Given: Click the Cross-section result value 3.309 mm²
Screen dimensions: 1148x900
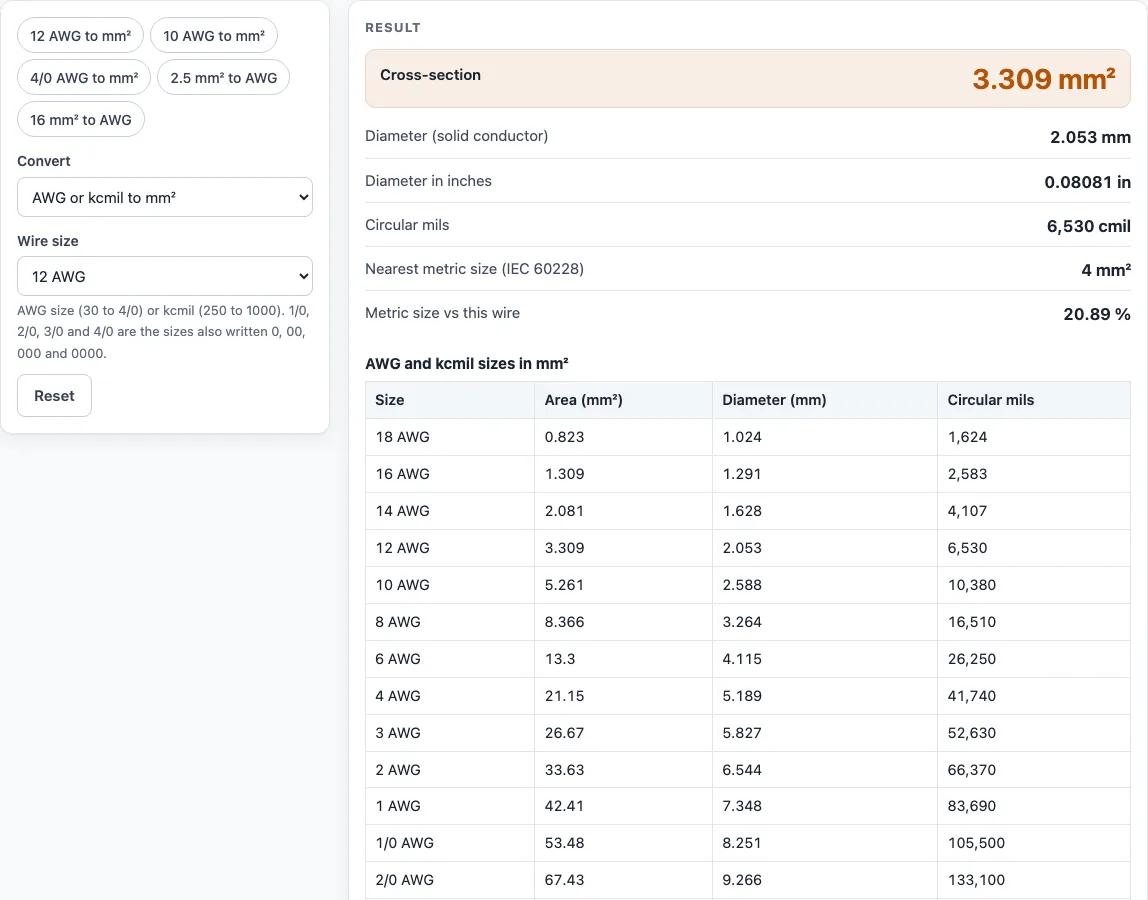Looking at the screenshot, I should coord(1043,79).
